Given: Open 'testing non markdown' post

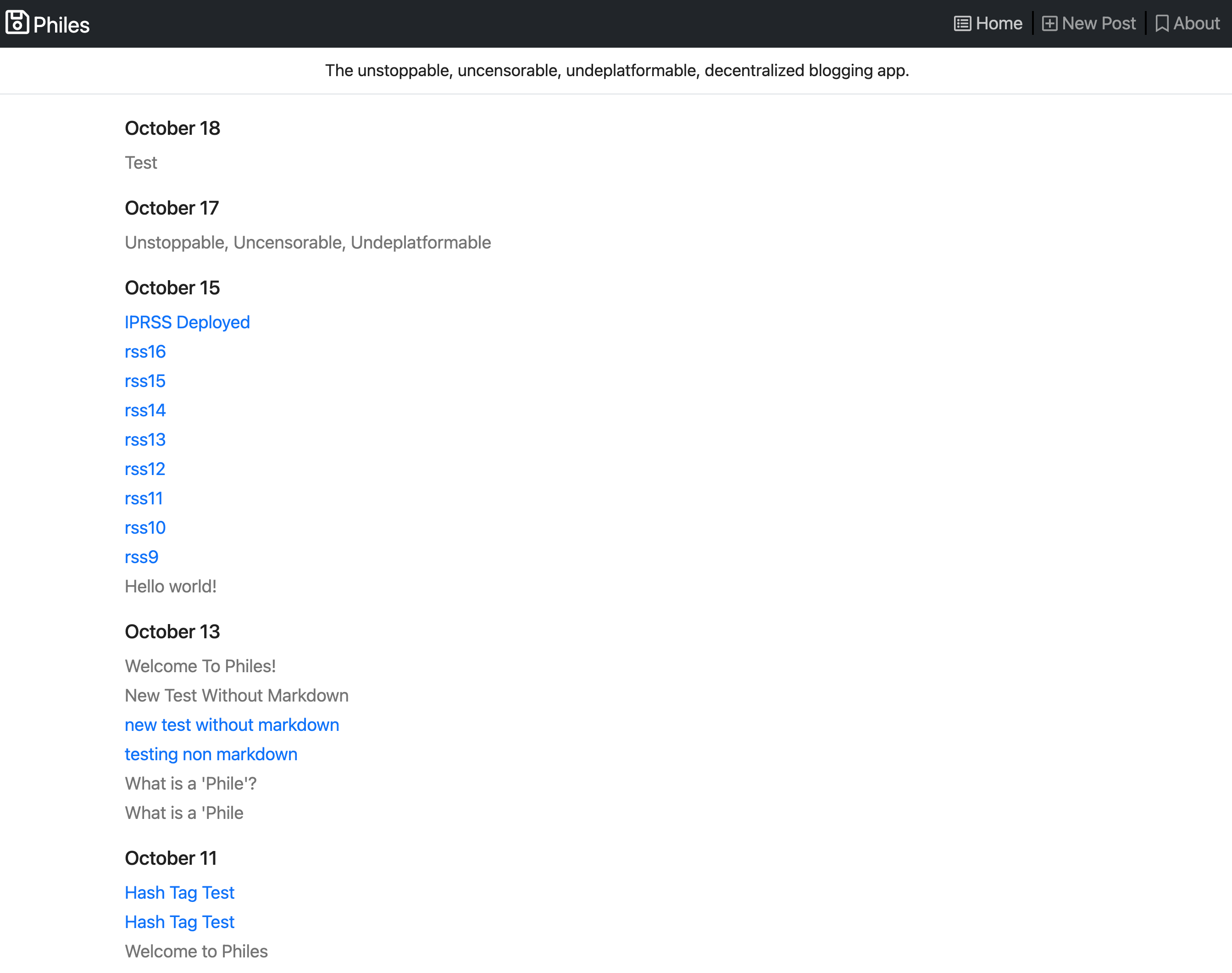Looking at the screenshot, I should [x=211, y=754].
